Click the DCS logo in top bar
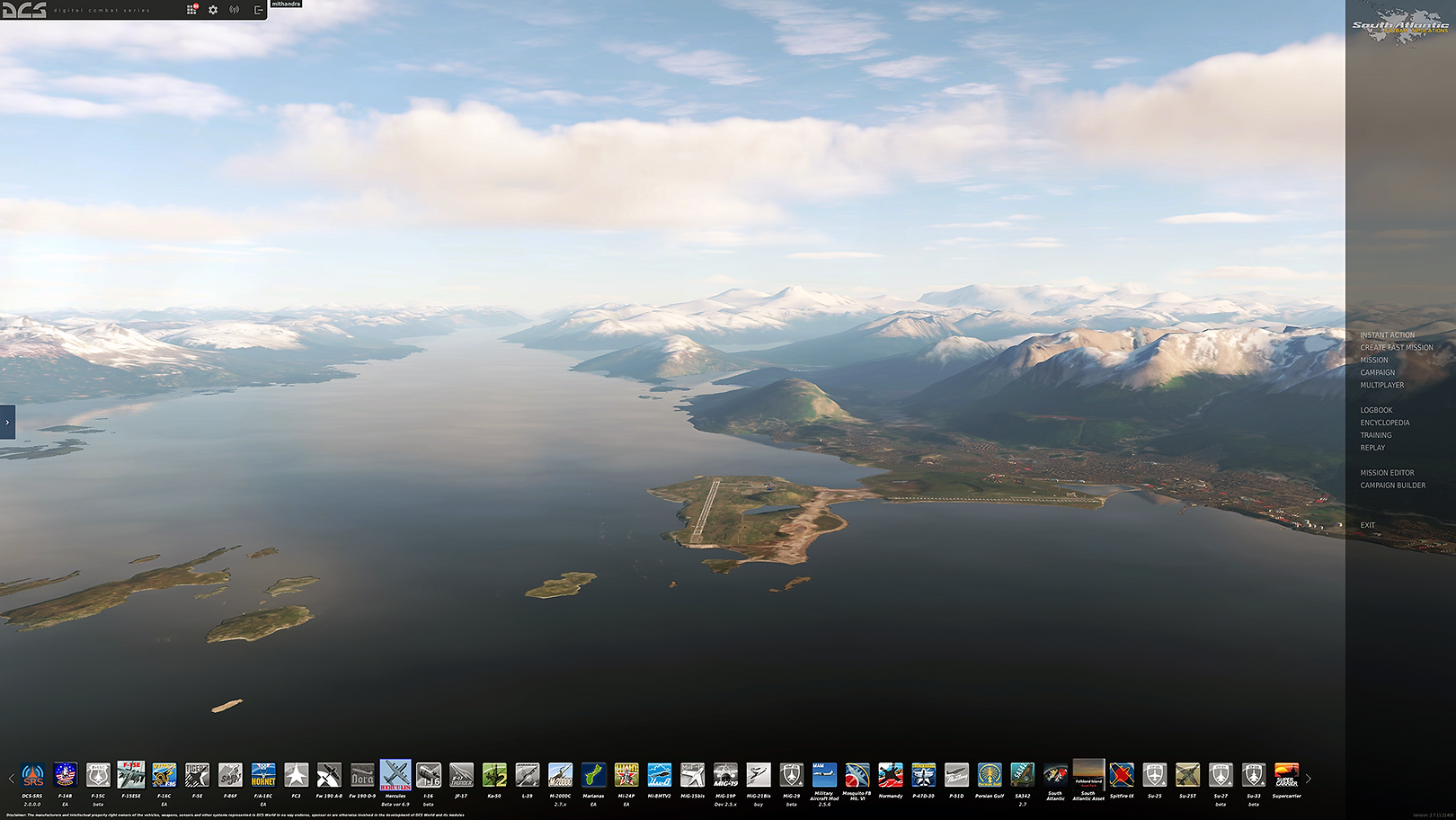This screenshot has width=1456, height=820. [x=24, y=10]
